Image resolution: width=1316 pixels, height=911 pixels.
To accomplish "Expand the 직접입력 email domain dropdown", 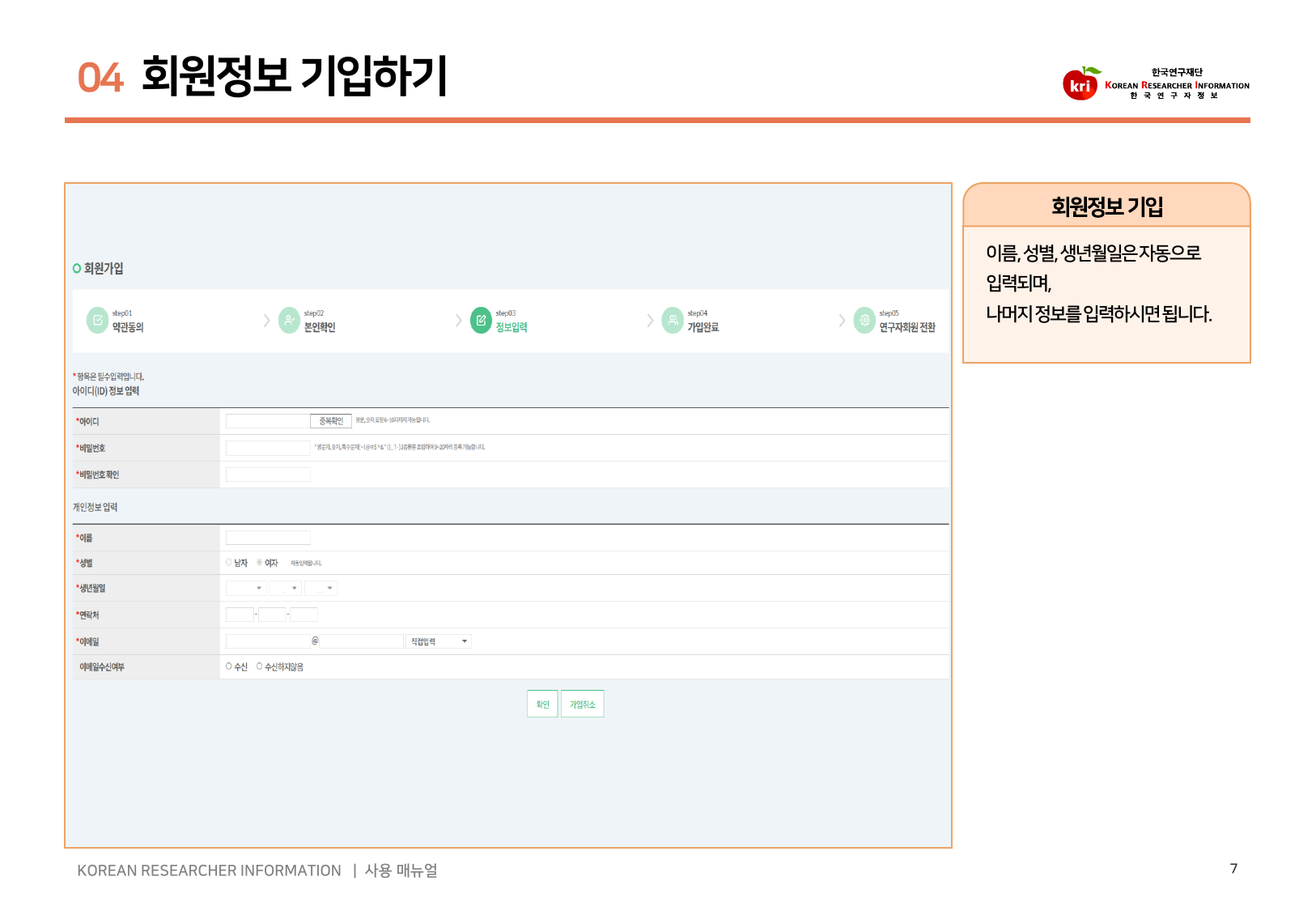I will point(439,641).
